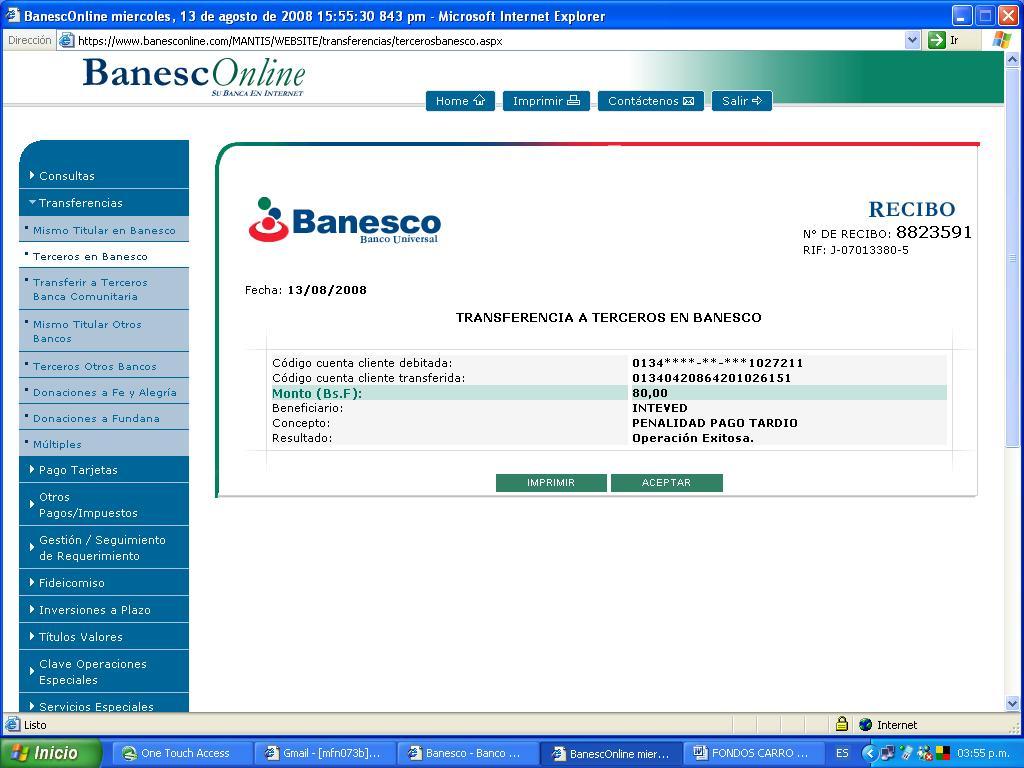Expand Otros Pagos/Impuestos section
This screenshot has height=768, width=1024.
104,505
